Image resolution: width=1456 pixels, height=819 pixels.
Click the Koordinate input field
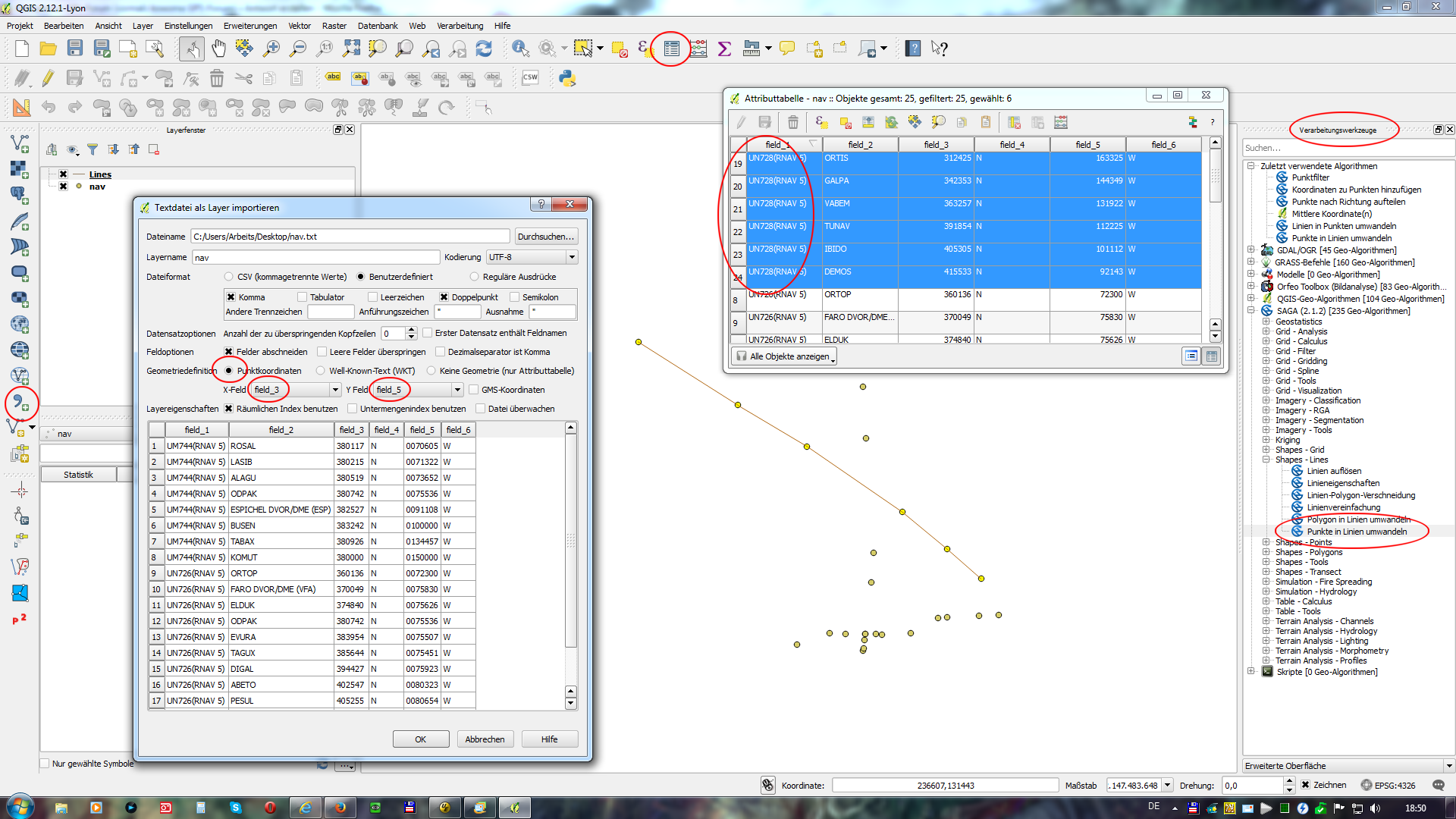pos(945,786)
